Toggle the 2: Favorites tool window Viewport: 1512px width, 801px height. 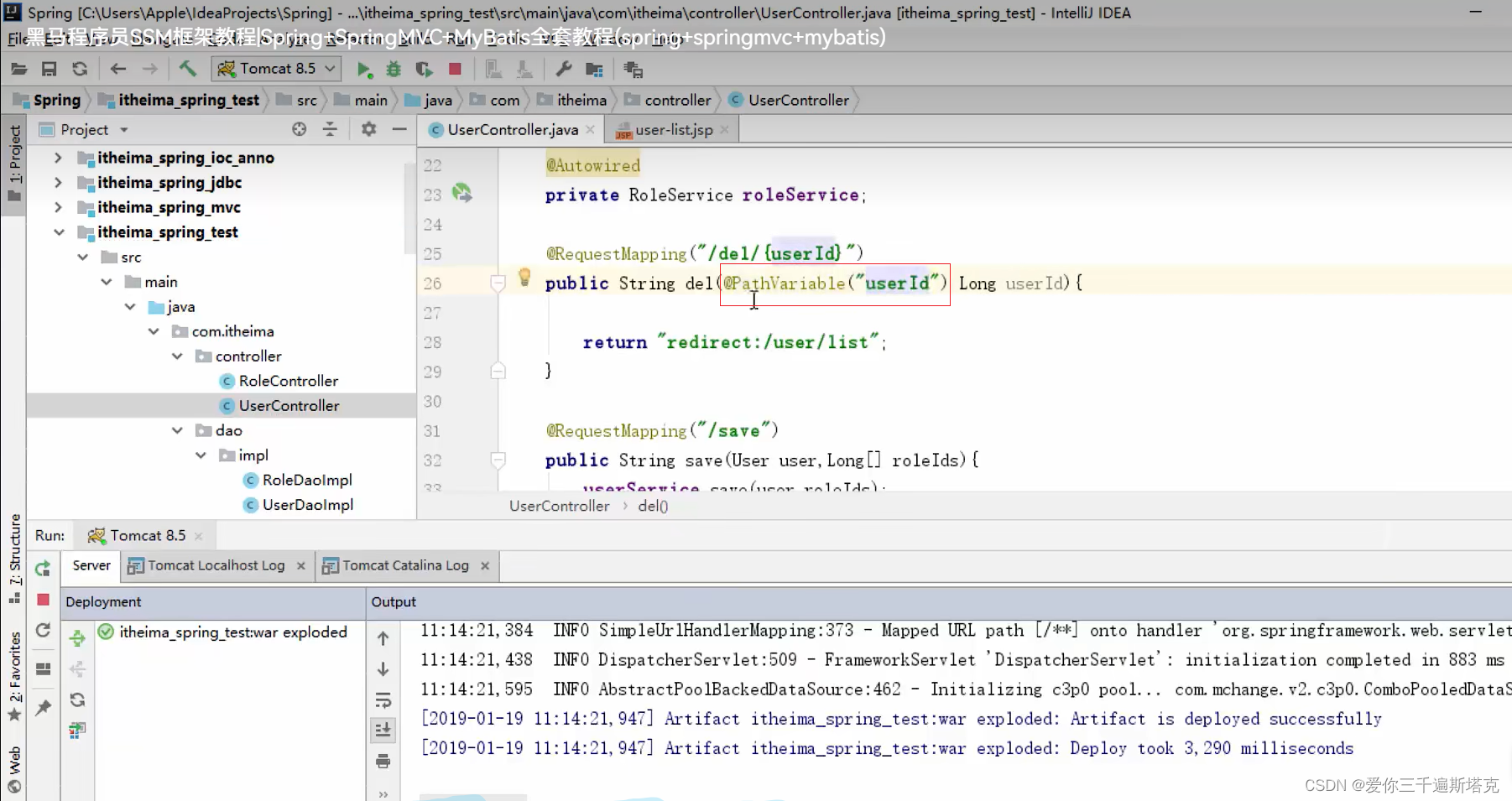[x=14, y=675]
